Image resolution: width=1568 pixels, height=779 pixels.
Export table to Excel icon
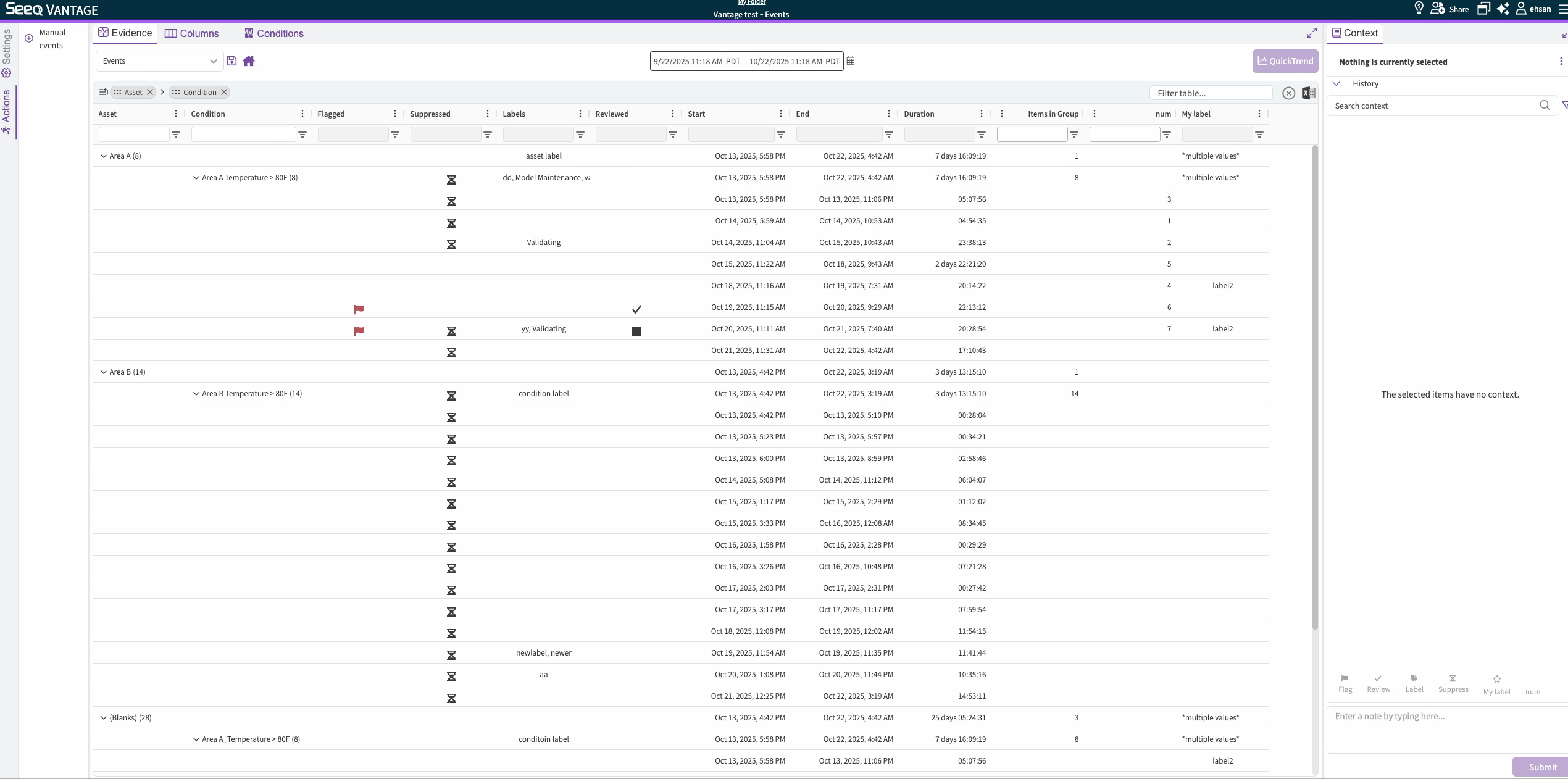[x=1308, y=93]
